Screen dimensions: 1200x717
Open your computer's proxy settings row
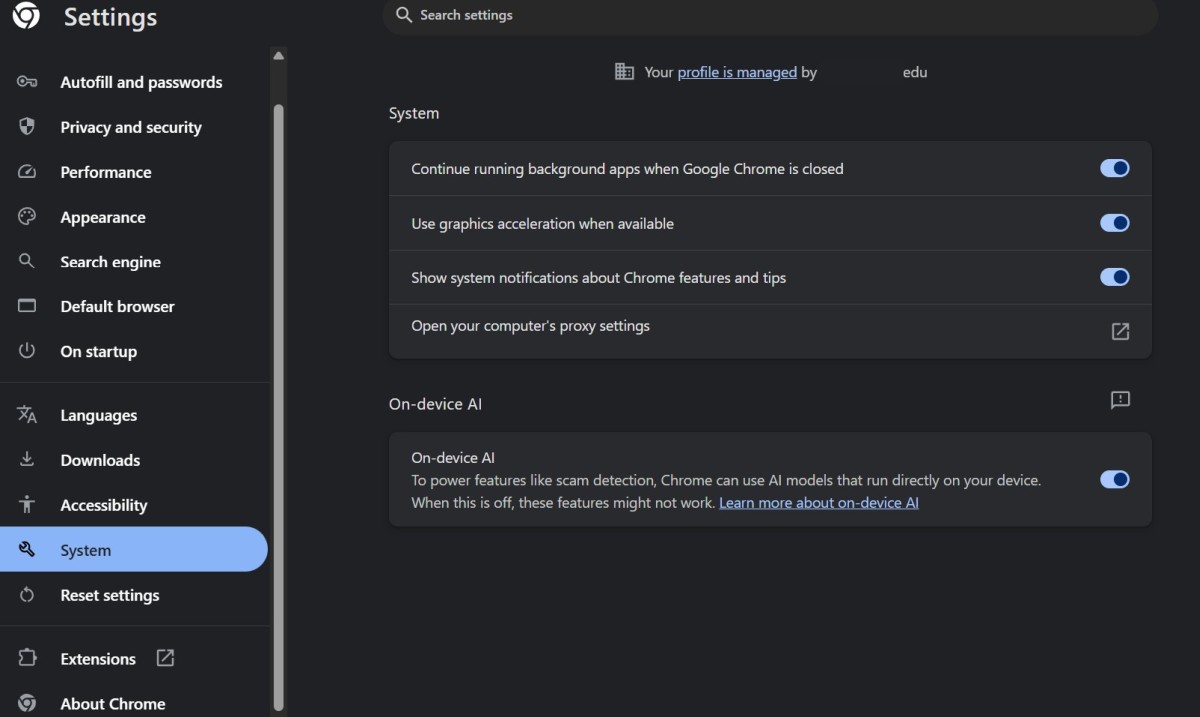click(x=770, y=331)
